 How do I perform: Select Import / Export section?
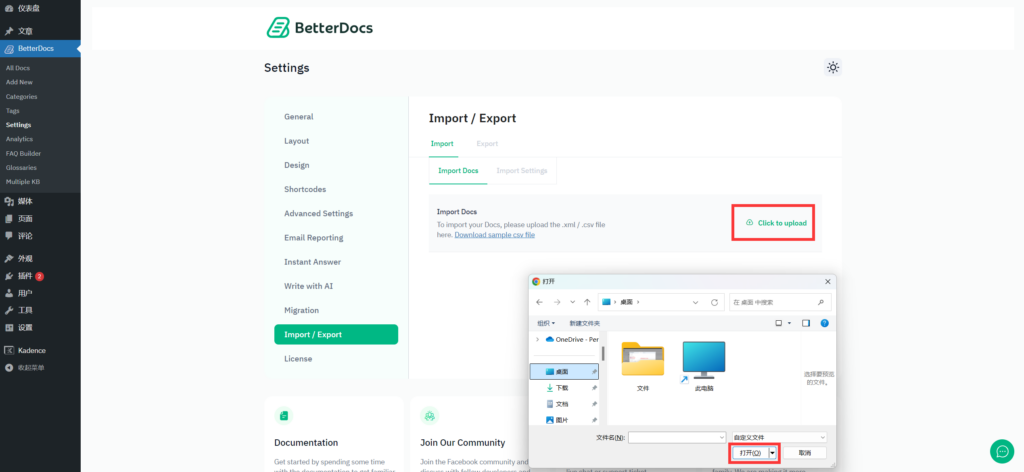[336, 334]
